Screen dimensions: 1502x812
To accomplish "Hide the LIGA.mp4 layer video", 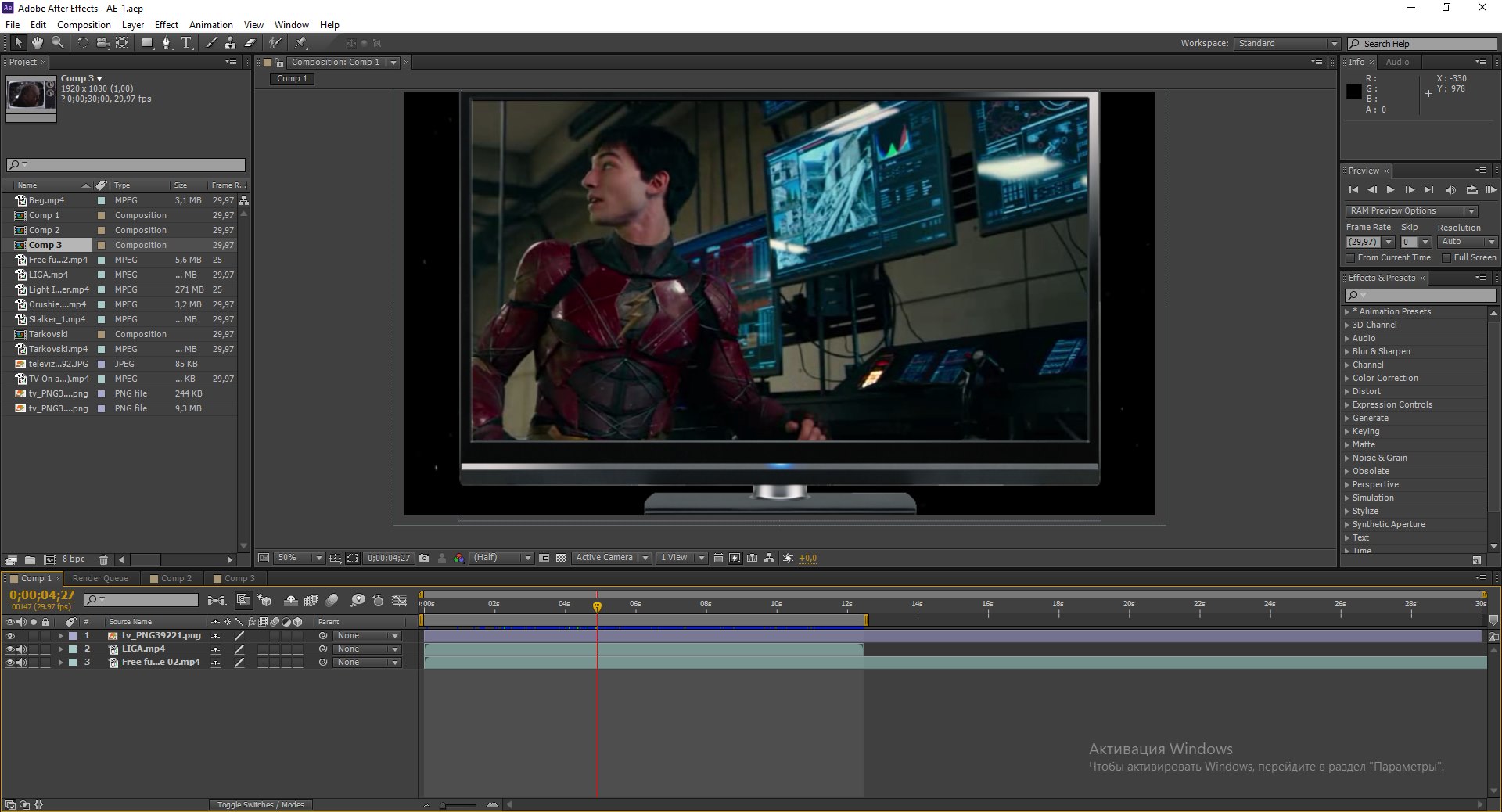I will tap(10, 649).
